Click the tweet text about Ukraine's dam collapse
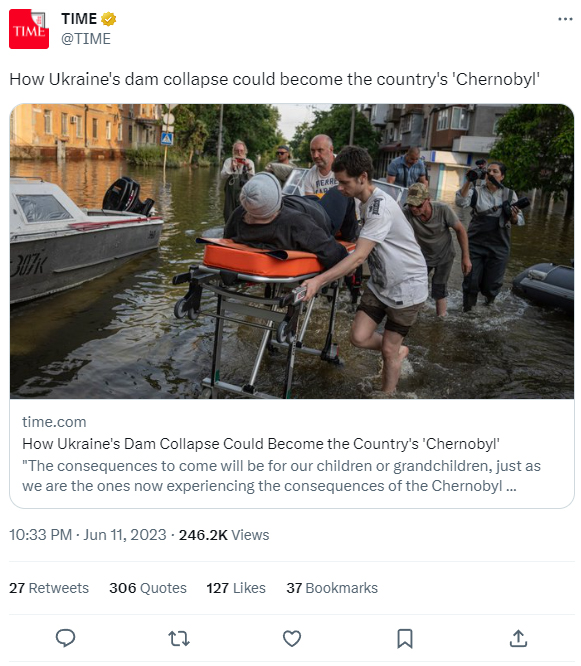The height and width of the screenshot is (666, 581). 274,79
